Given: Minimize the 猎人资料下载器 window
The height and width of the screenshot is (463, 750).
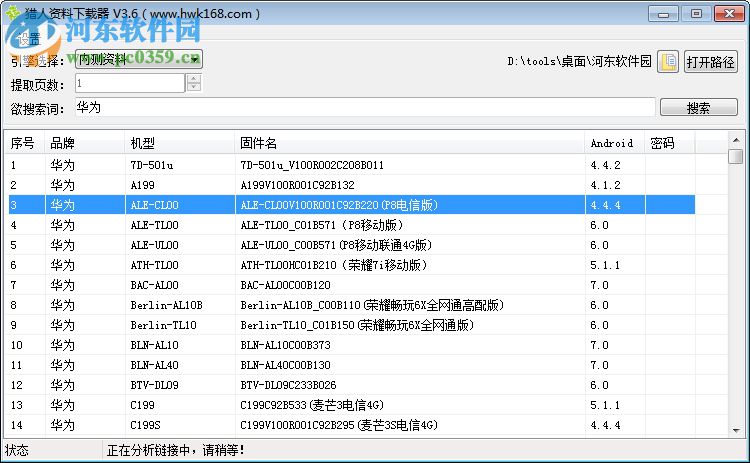Looking at the screenshot, I should click(x=663, y=14).
